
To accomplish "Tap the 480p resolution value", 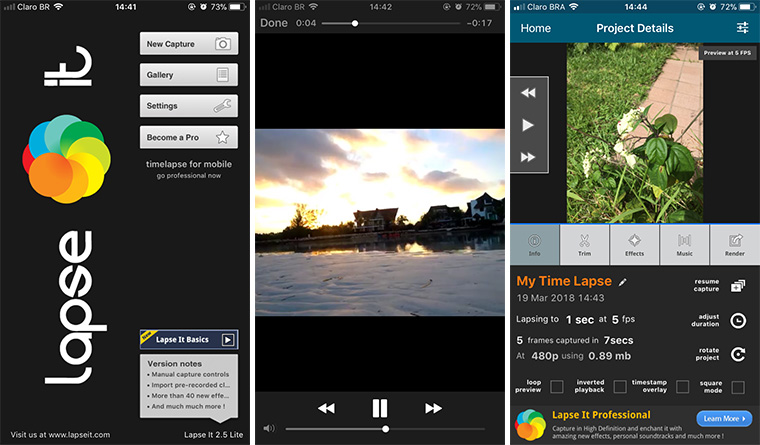I will tap(545, 356).
